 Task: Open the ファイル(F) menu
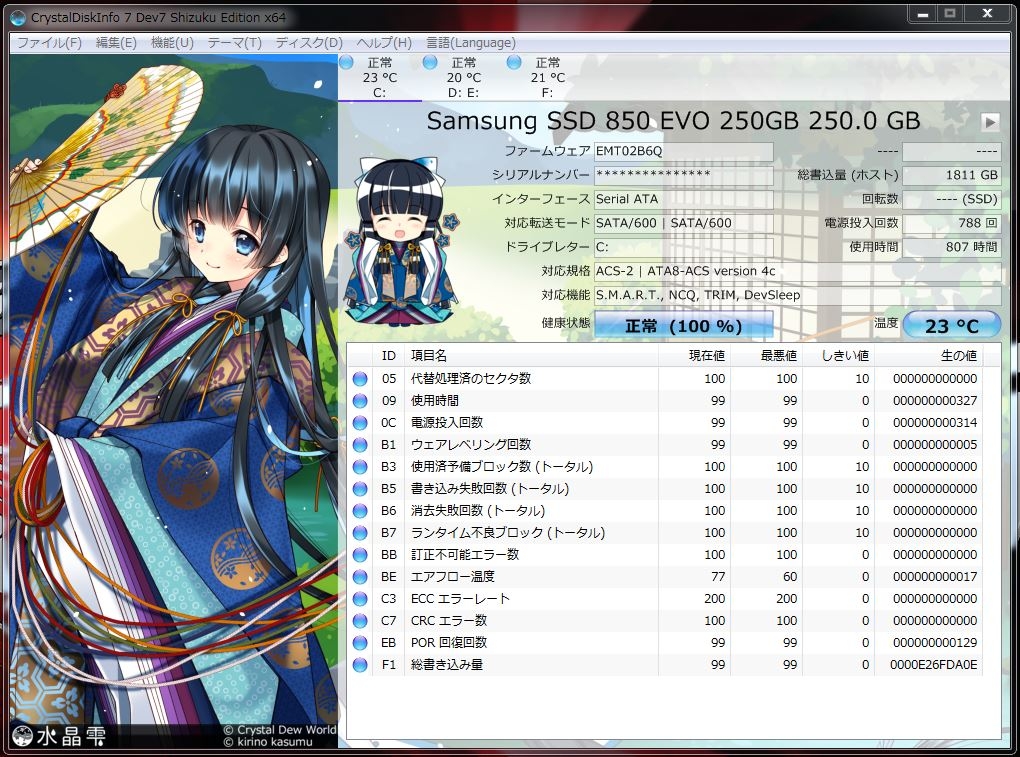tap(49, 43)
